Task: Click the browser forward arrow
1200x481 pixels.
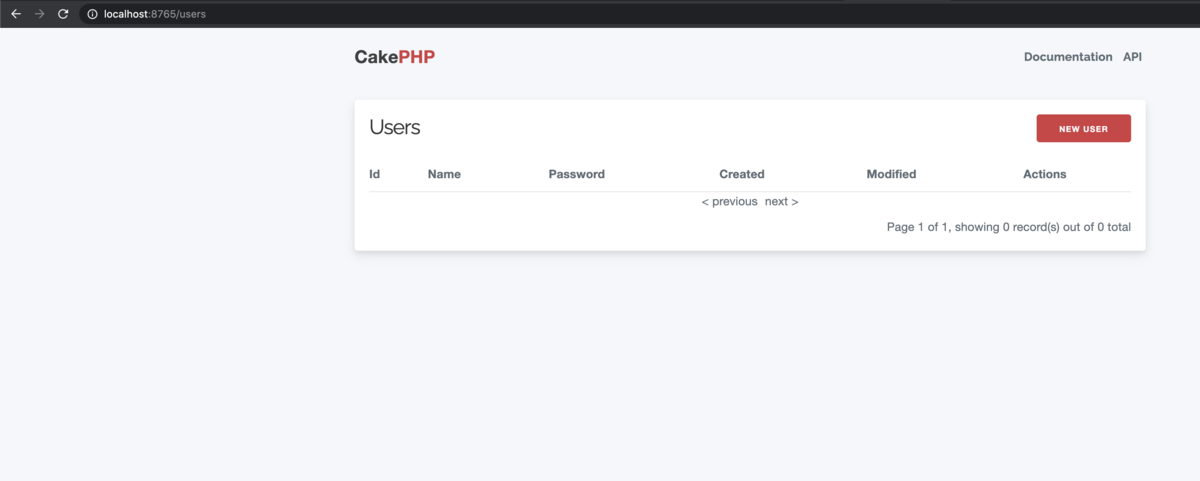Action: pos(39,14)
